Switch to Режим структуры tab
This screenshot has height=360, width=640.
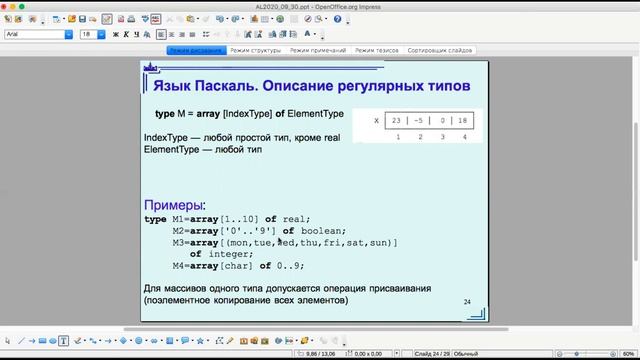point(256,50)
